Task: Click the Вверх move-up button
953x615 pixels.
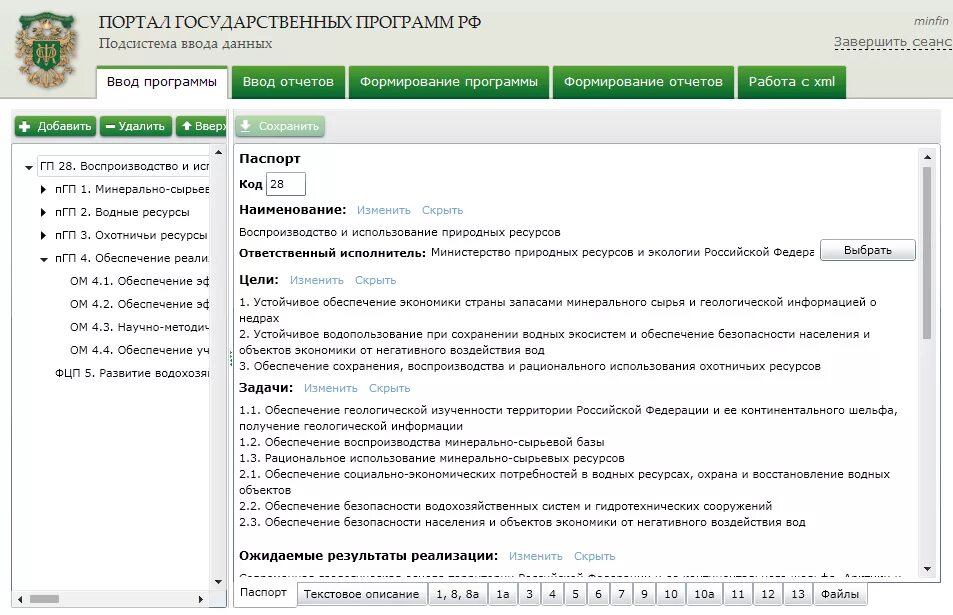Action: pyautogui.click(x=202, y=126)
